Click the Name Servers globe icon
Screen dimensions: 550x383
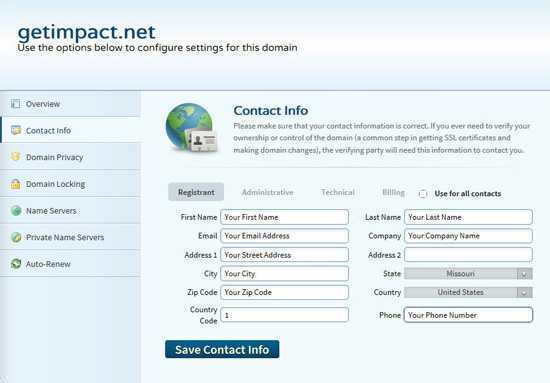click(16, 210)
